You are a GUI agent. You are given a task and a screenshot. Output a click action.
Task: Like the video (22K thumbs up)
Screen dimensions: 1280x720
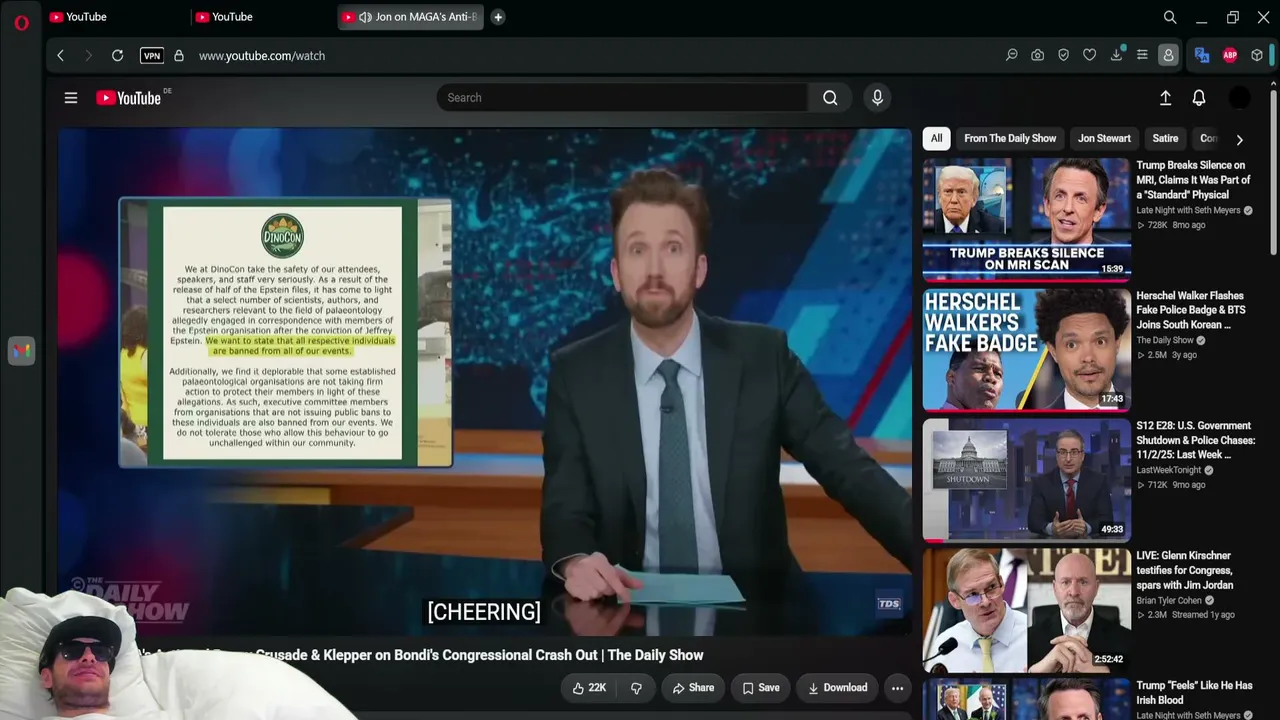point(589,688)
